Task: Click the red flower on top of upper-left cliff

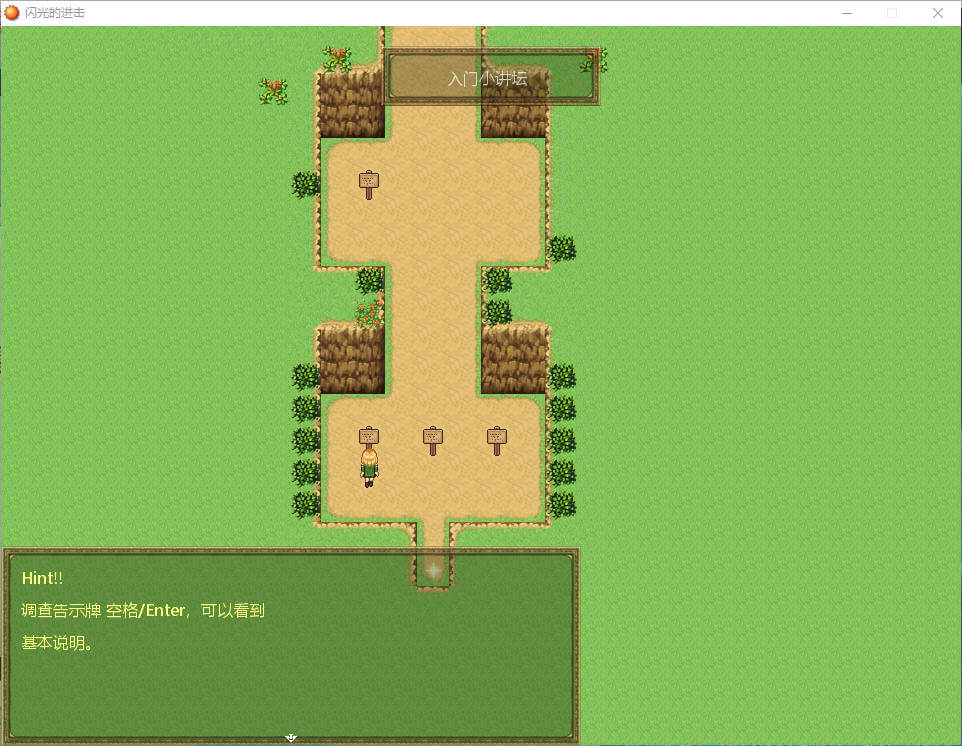Action: point(336,57)
